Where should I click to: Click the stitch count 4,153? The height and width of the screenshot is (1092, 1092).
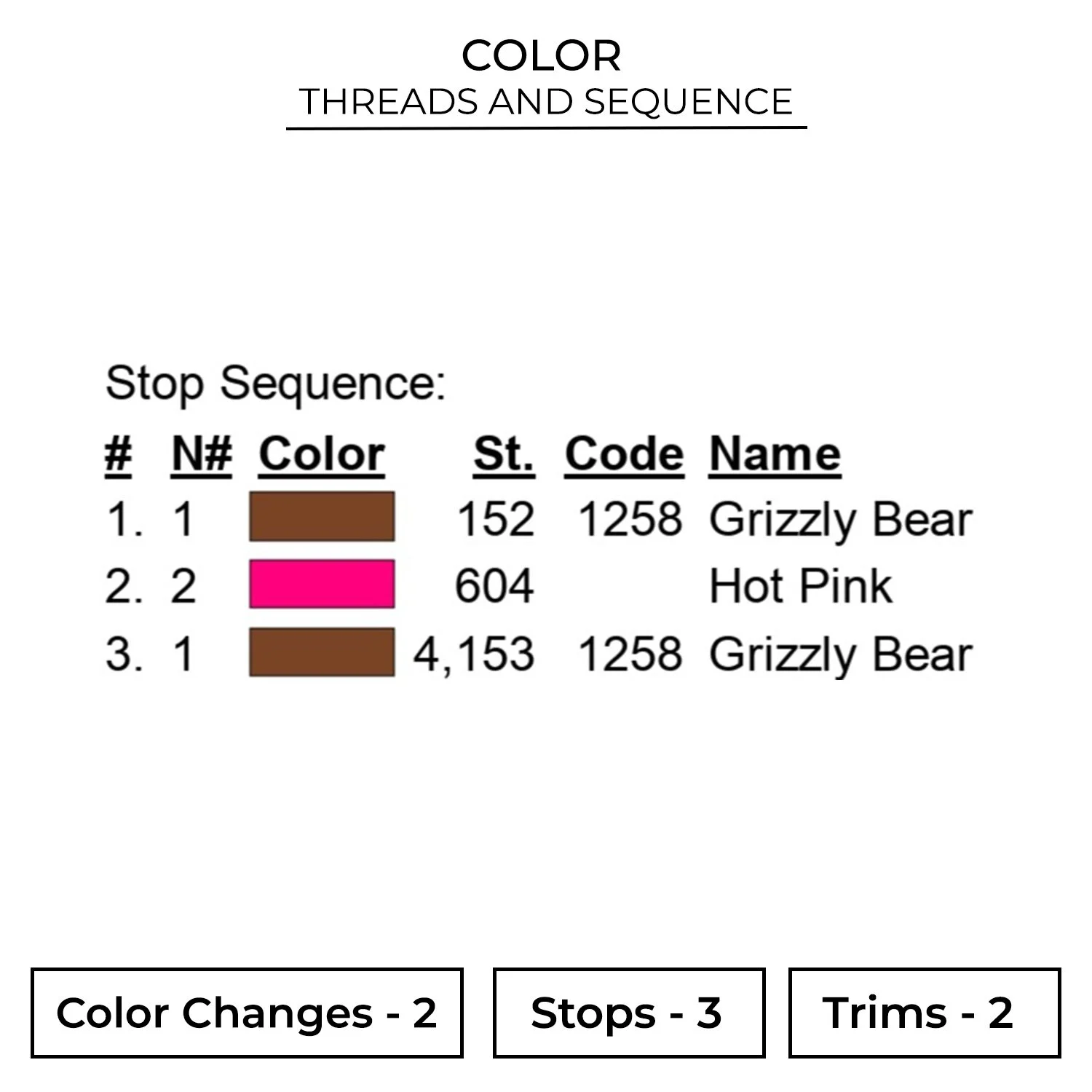pyautogui.click(x=474, y=654)
